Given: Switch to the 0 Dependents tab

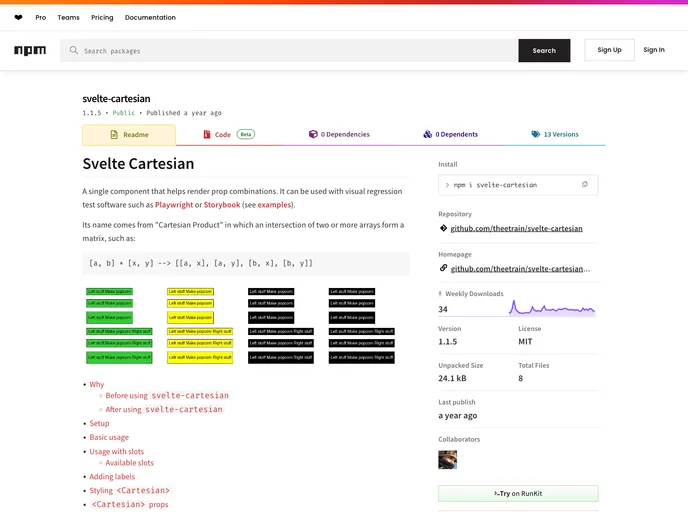Looking at the screenshot, I should 451,134.
